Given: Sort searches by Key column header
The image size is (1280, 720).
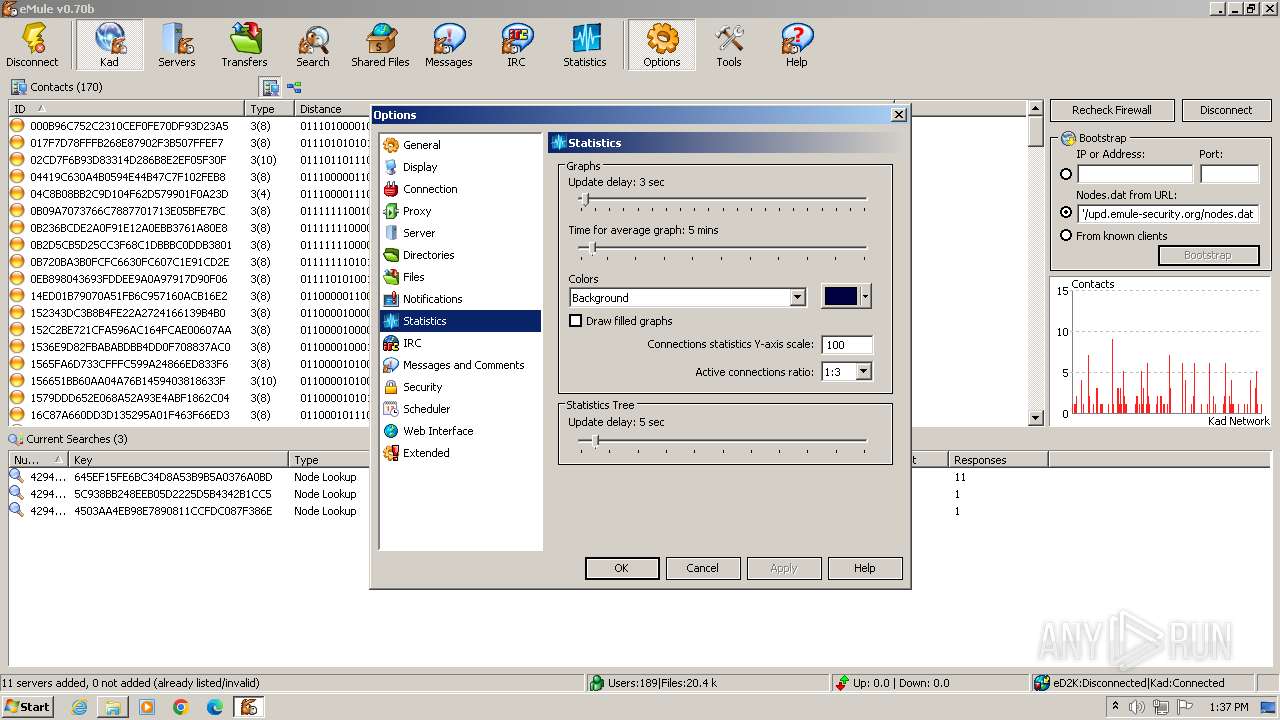Looking at the screenshot, I should click(x=180, y=460).
